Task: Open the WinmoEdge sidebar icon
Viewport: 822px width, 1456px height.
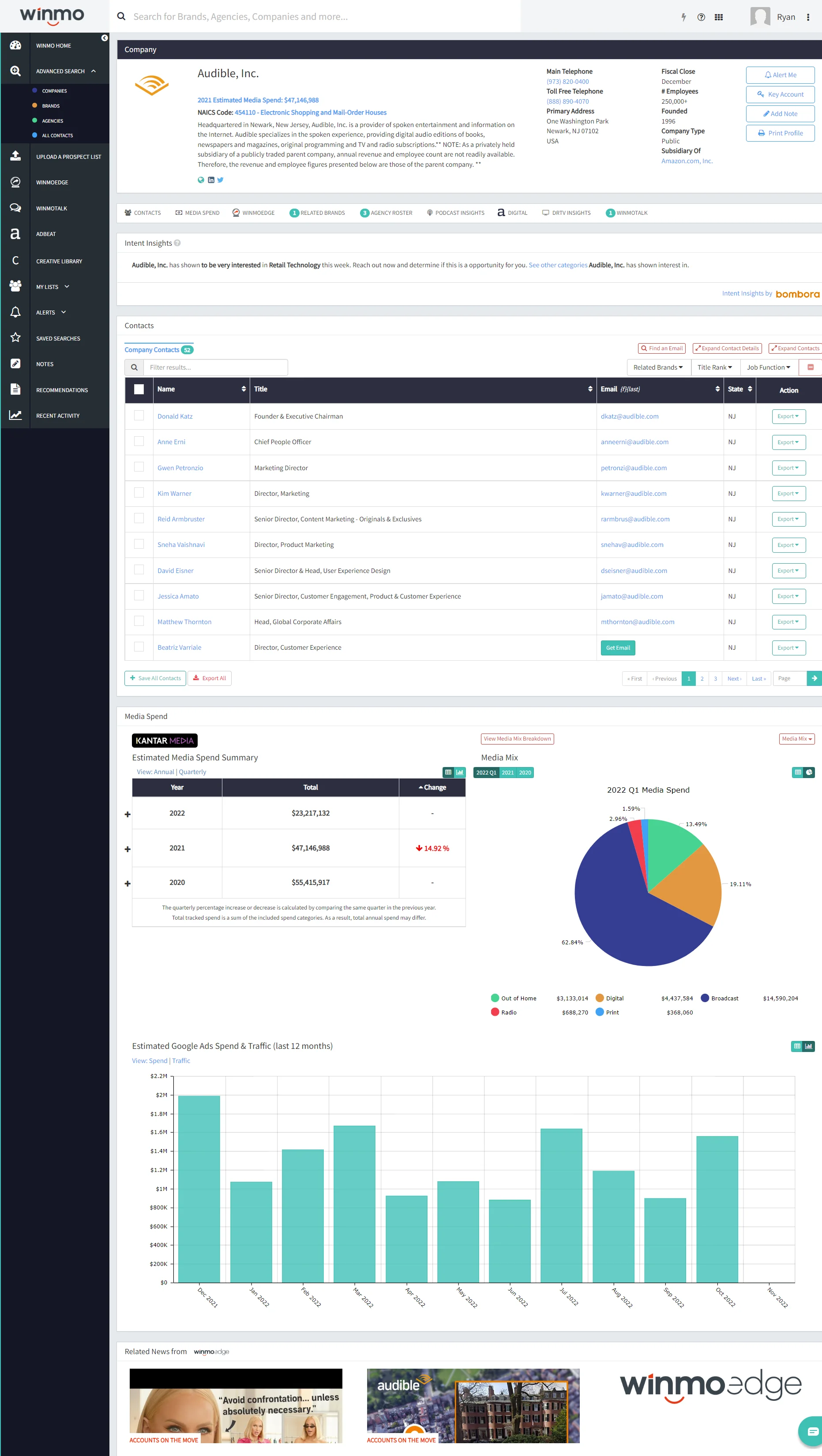Action: (x=15, y=182)
